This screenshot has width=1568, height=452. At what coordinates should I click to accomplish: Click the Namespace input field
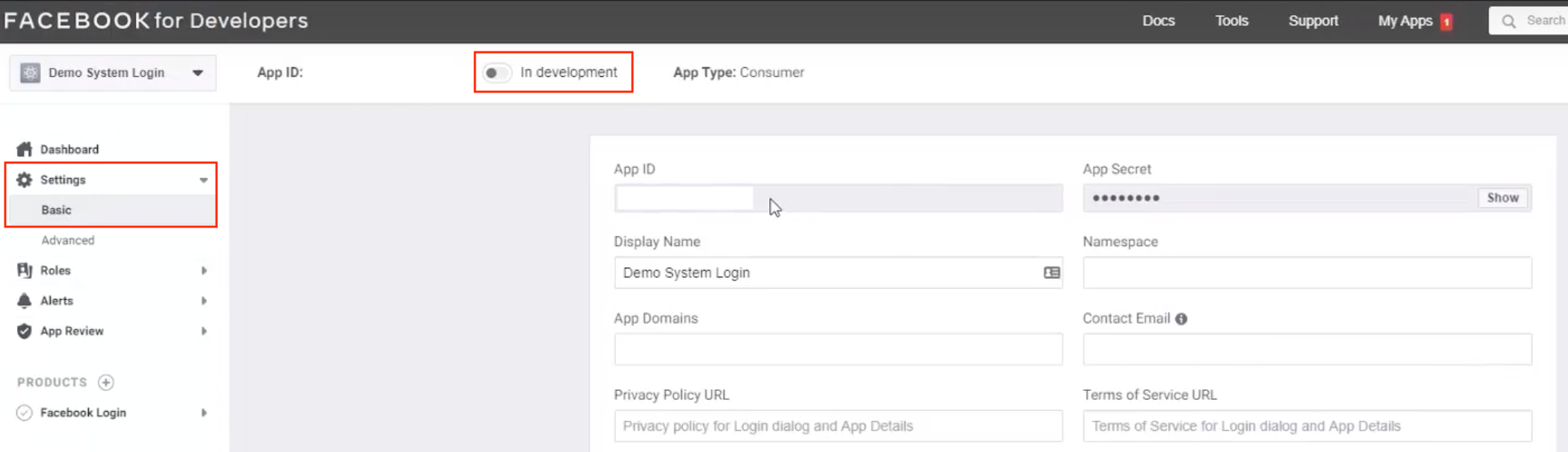1307,273
